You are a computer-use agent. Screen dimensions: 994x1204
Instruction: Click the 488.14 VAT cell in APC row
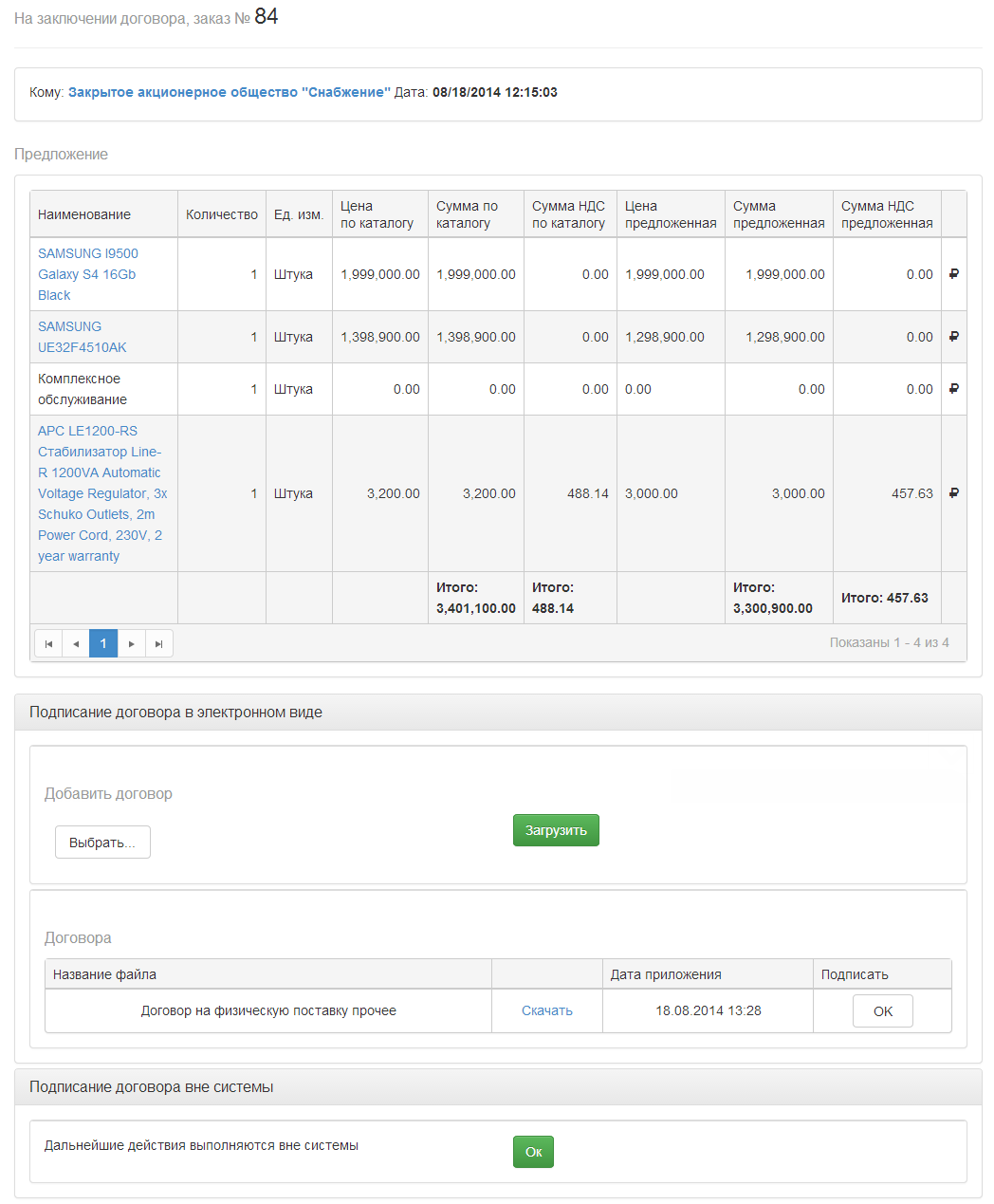[x=570, y=493]
